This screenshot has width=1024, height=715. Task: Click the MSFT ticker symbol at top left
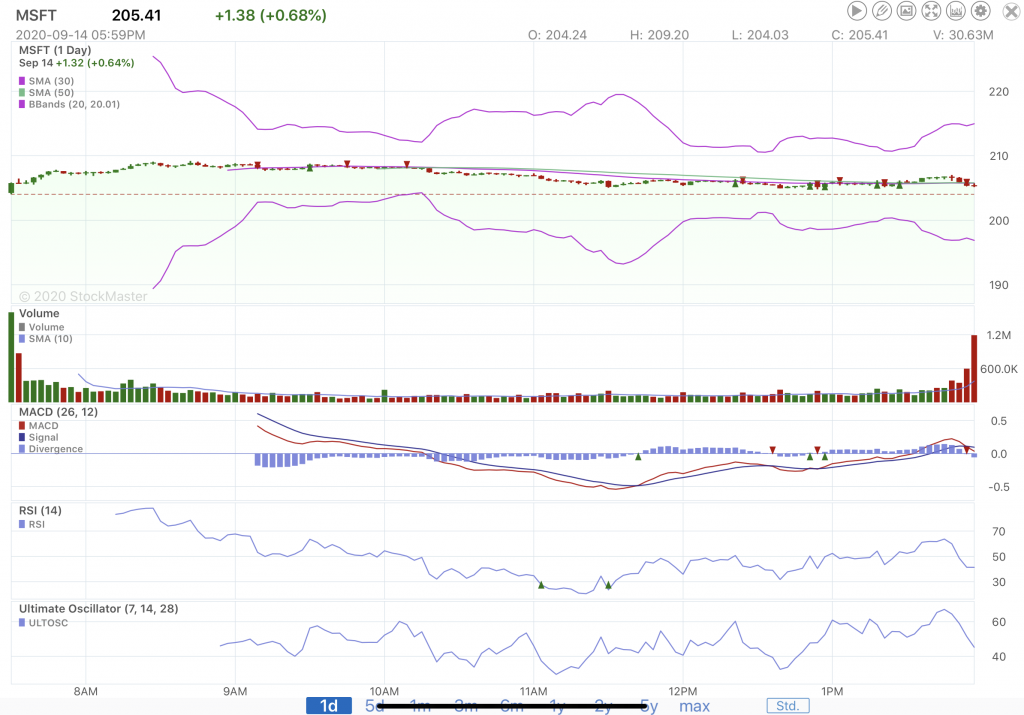(35, 15)
